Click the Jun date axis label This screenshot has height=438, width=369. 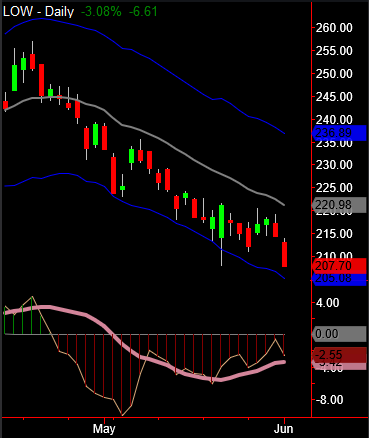point(284,429)
